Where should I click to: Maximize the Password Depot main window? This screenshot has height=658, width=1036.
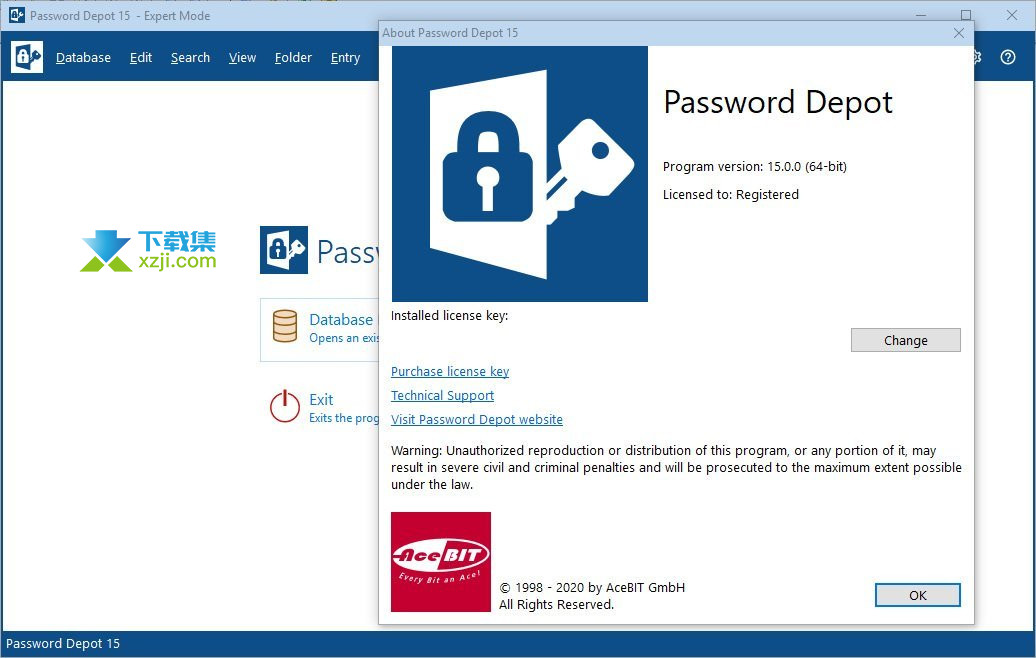coord(966,15)
